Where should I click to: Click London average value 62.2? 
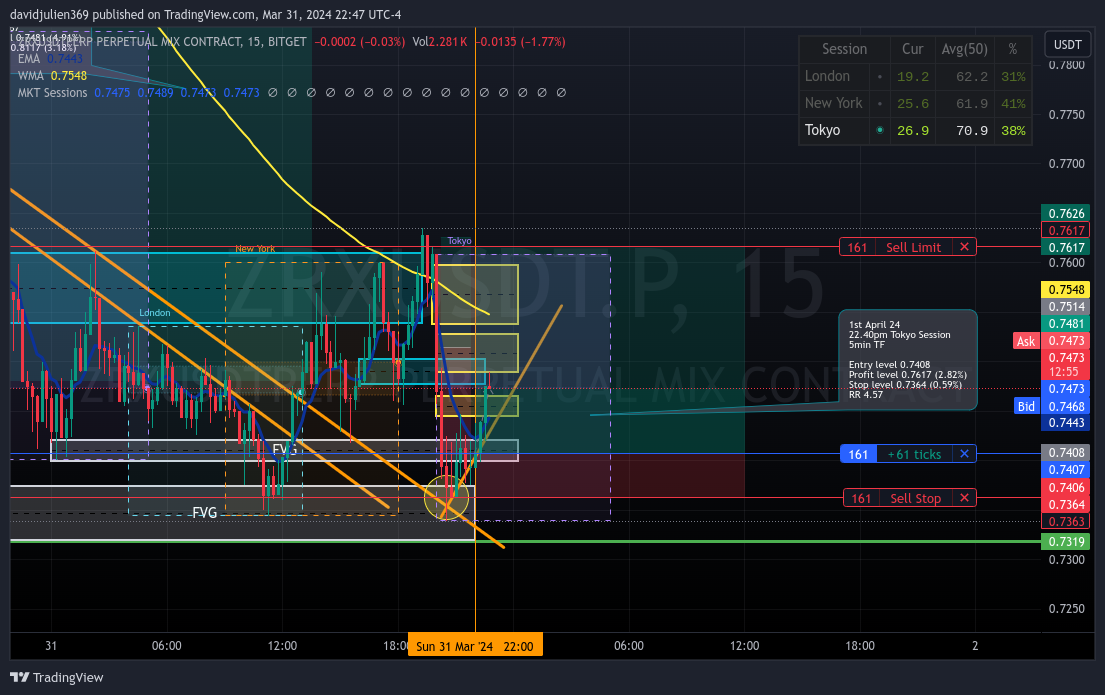(972, 76)
